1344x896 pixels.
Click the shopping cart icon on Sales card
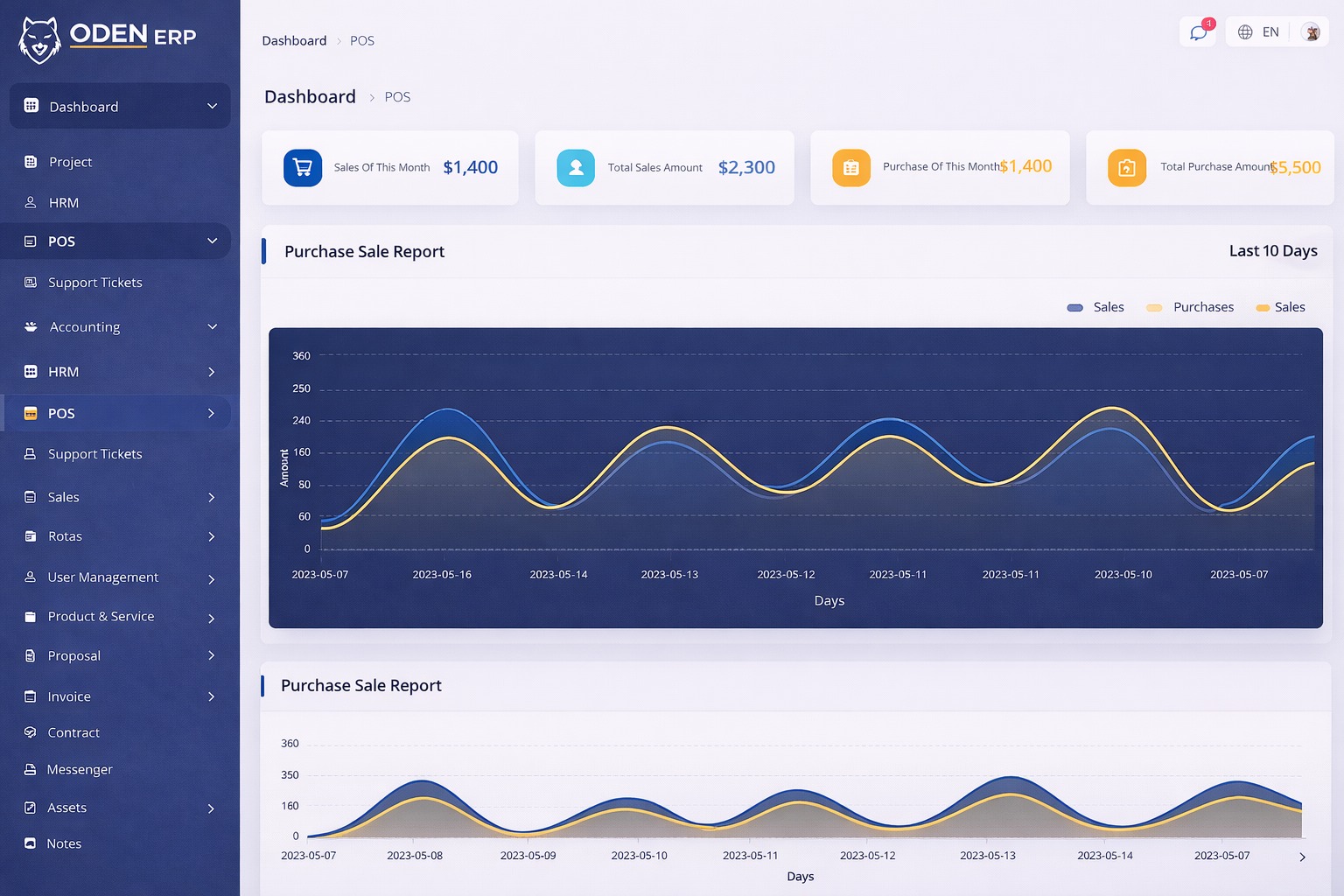point(302,167)
